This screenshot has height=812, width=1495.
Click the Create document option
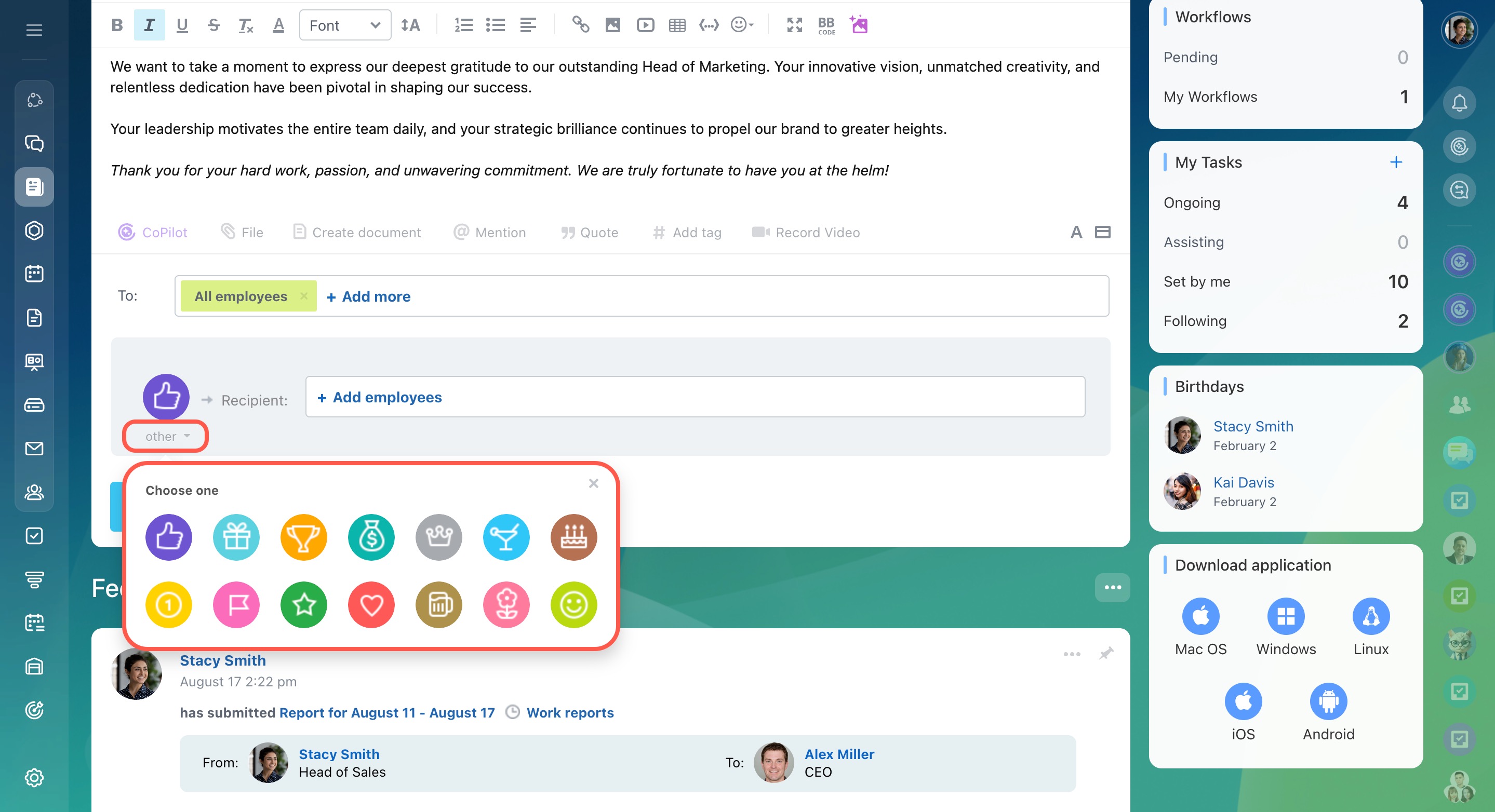[357, 233]
